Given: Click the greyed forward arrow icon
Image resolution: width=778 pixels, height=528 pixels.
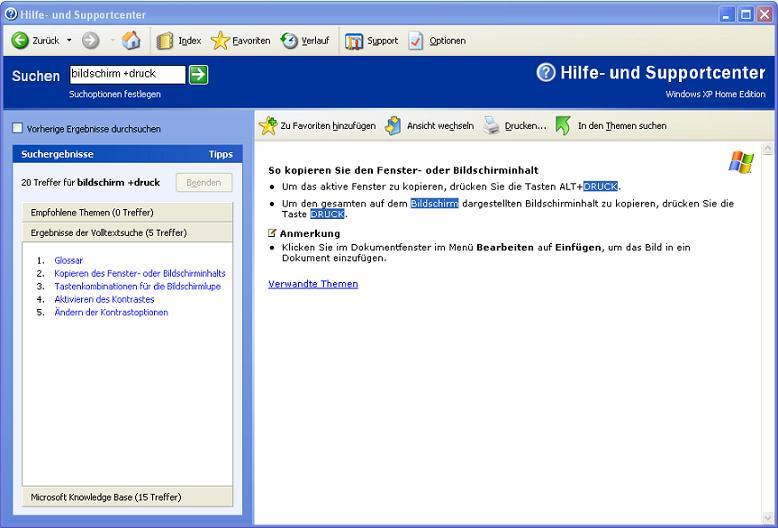Looking at the screenshot, I should coord(91,41).
